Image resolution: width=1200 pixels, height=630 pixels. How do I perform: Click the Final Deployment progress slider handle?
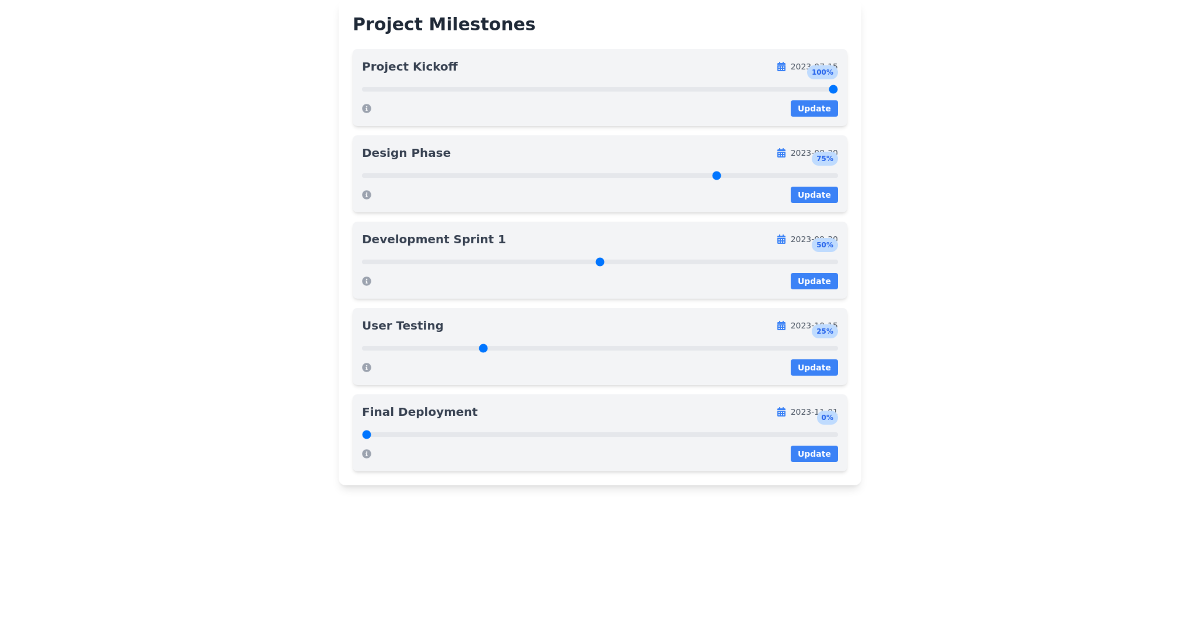[x=366, y=434]
